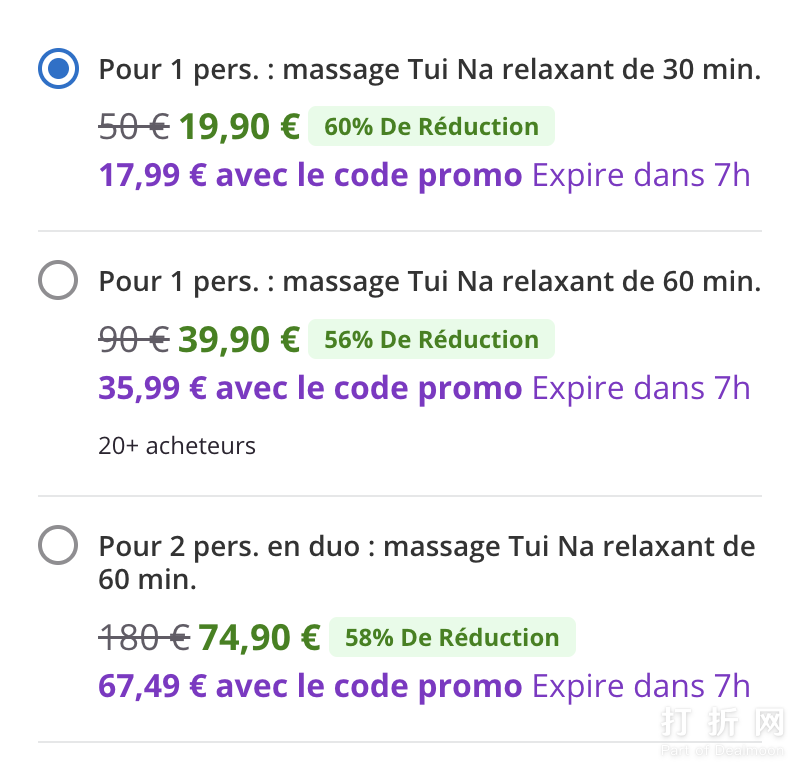Click the crossed-out 180 € original price

click(x=143, y=637)
